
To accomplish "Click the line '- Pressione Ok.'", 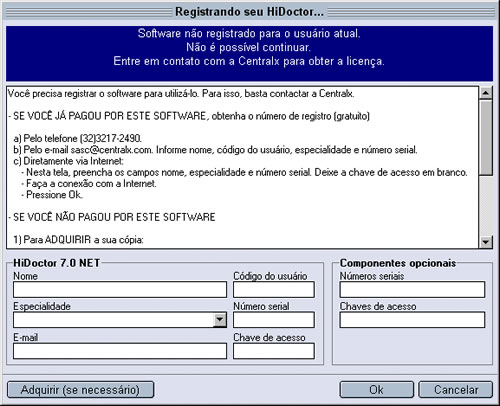I will (x=52, y=195).
